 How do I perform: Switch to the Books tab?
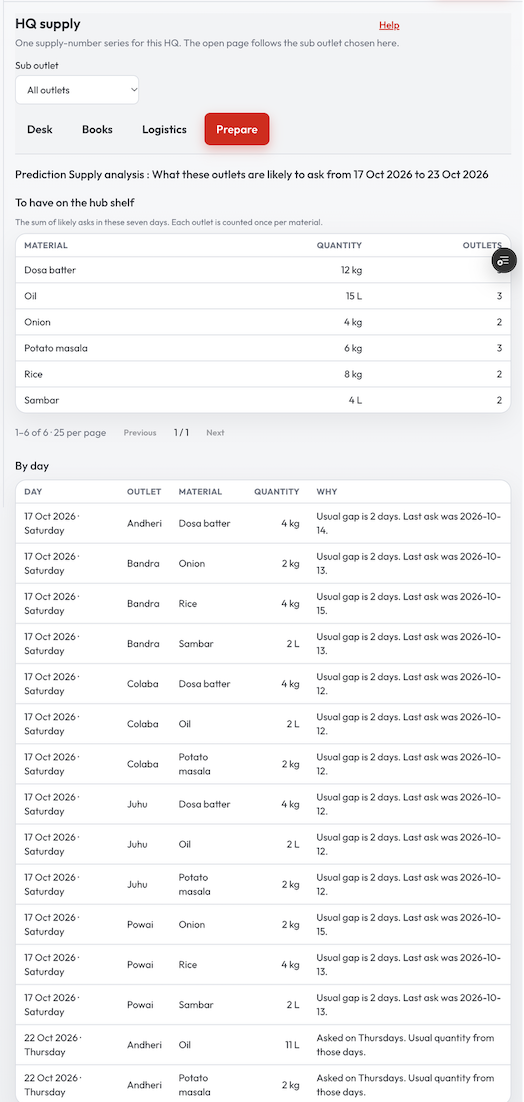point(97,129)
